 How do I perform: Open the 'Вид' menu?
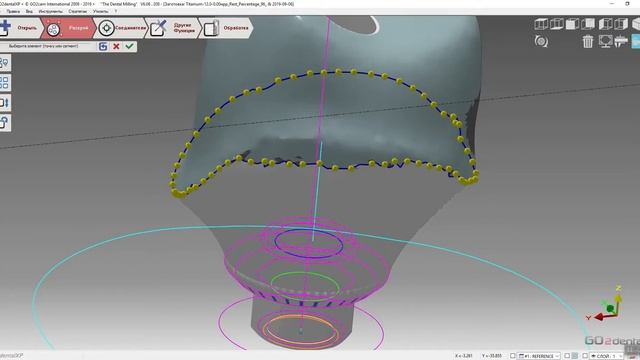(x=29, y=11)
